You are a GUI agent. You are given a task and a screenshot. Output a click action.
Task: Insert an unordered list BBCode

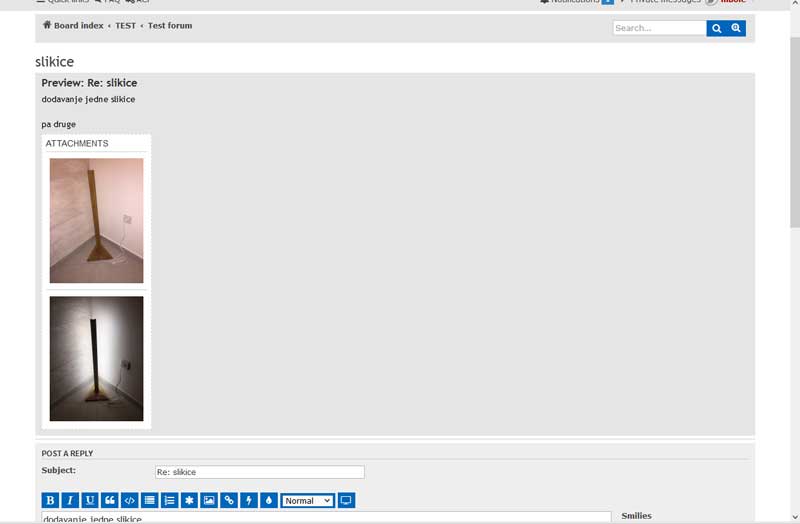point(149,501)
